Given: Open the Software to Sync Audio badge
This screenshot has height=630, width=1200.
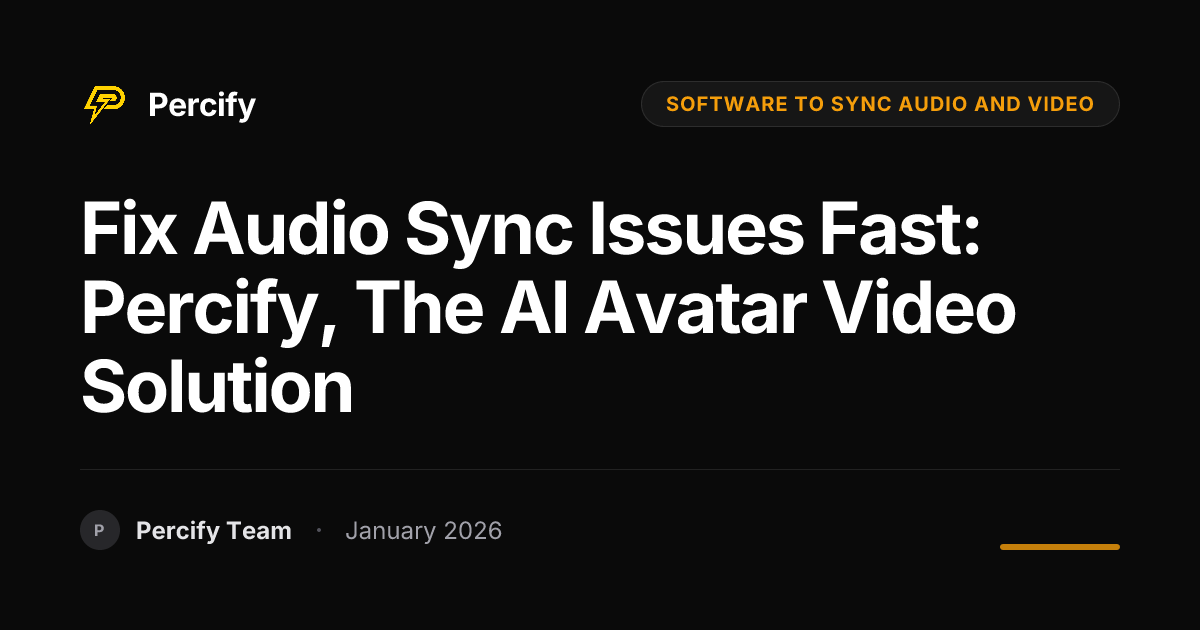Looking at the screenshot, I should coord(880,104).
